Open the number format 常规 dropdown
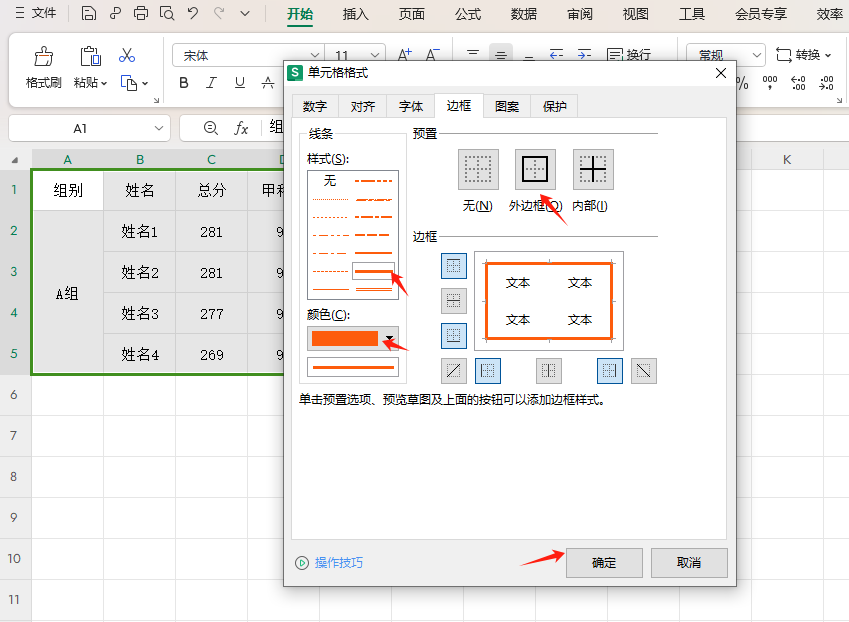This screenshot has height=622, width=849. [757, 55]
